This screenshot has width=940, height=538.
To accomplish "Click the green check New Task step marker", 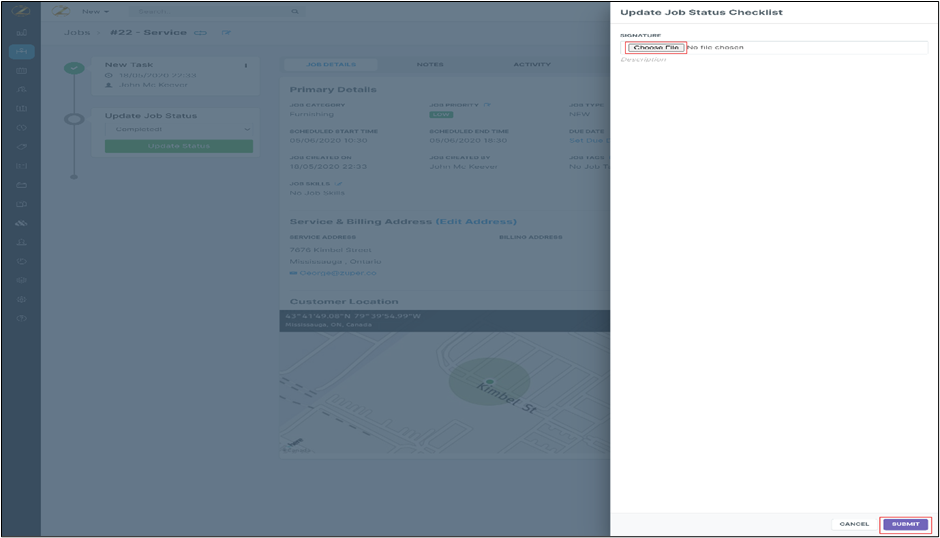I will (74, 68).
